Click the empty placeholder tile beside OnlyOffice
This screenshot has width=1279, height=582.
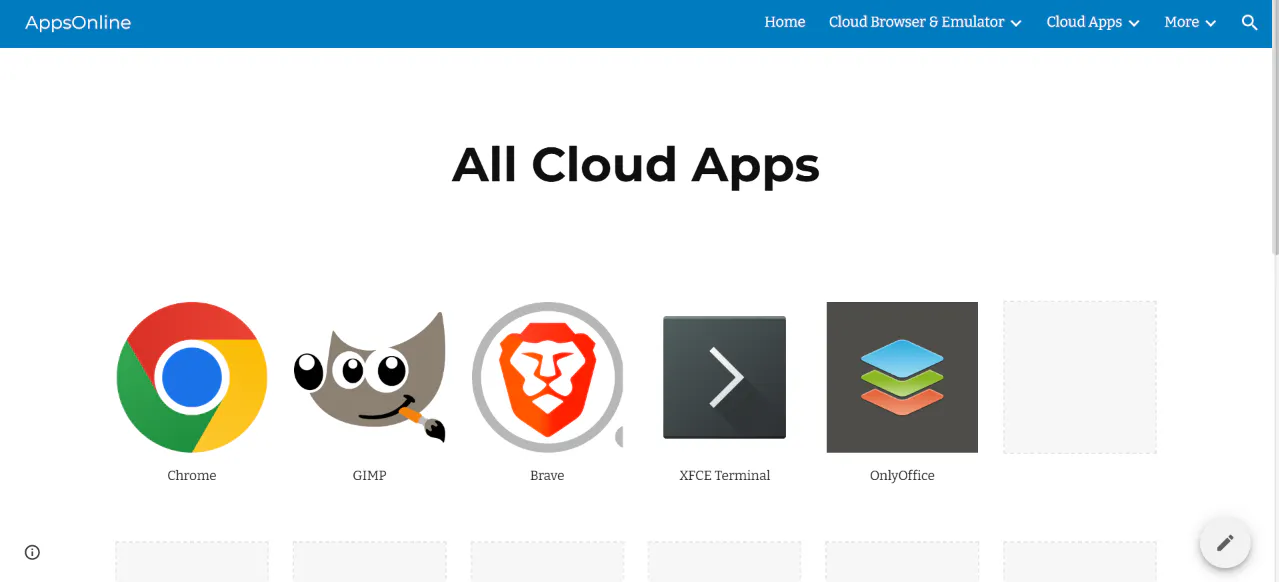coord(1080,377)
